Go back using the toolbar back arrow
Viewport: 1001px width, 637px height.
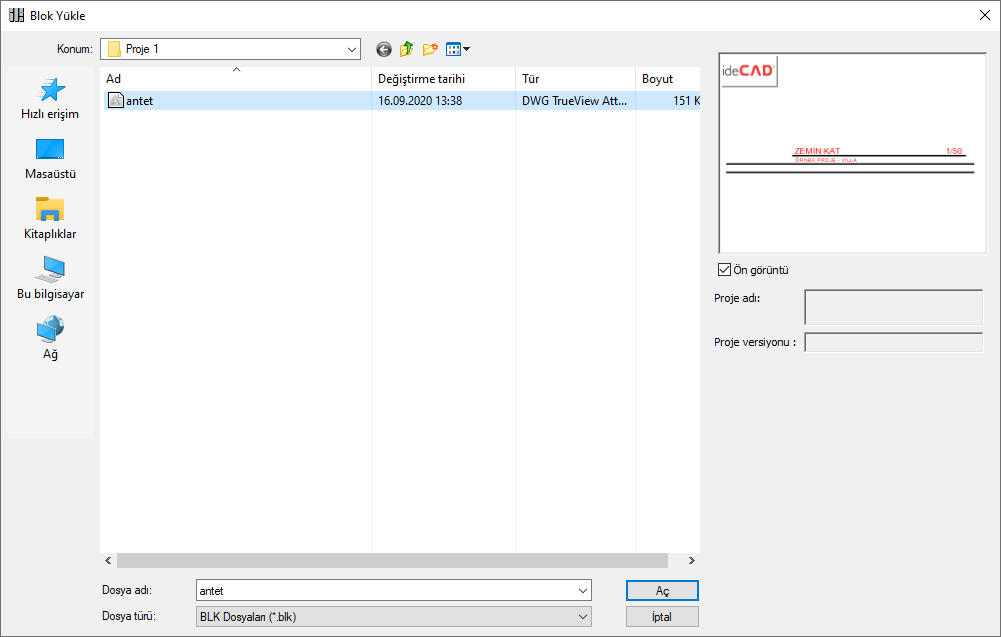384,49
